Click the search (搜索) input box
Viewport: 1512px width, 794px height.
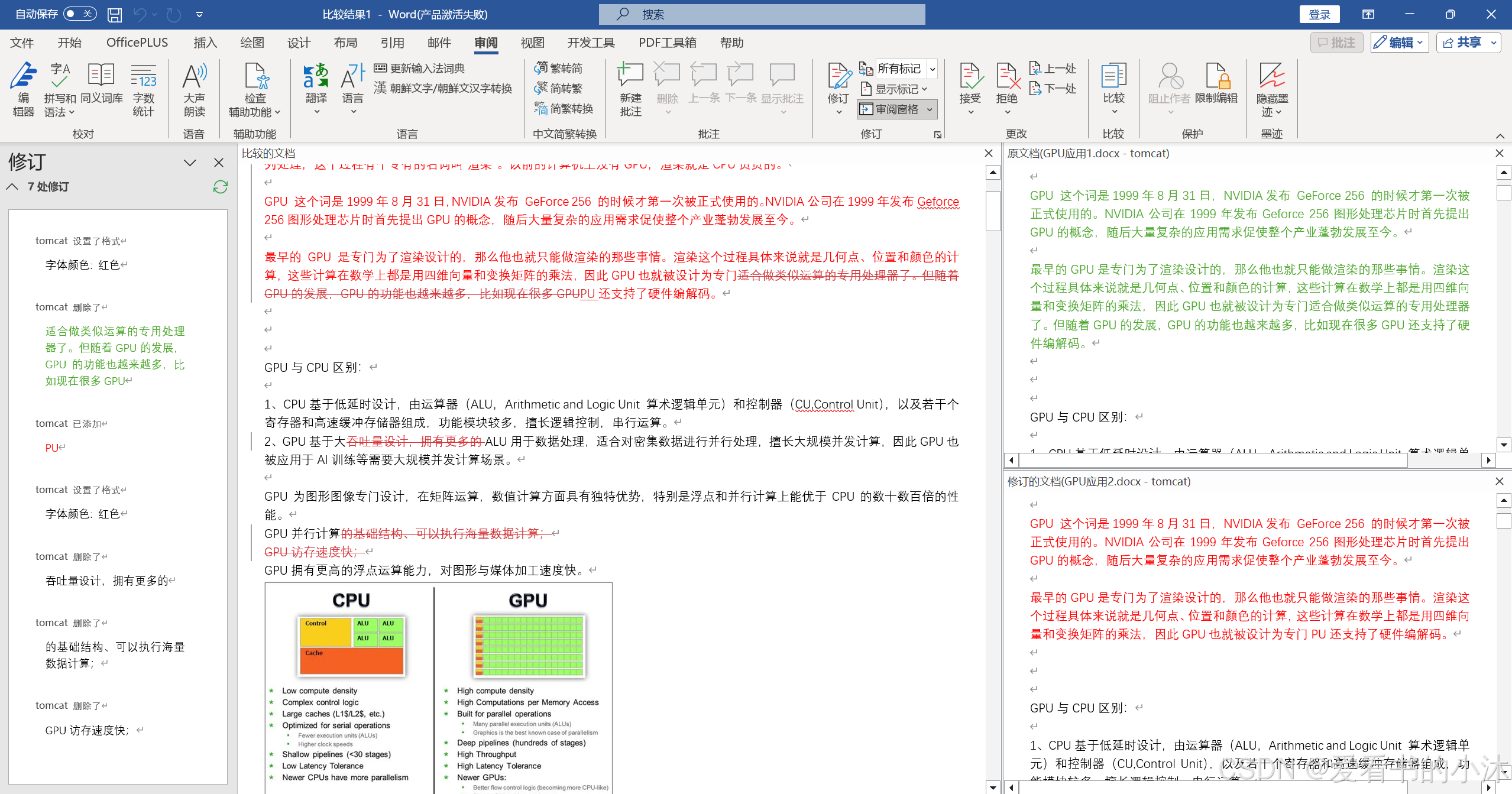pyautogui.click(x=762, y=14)
